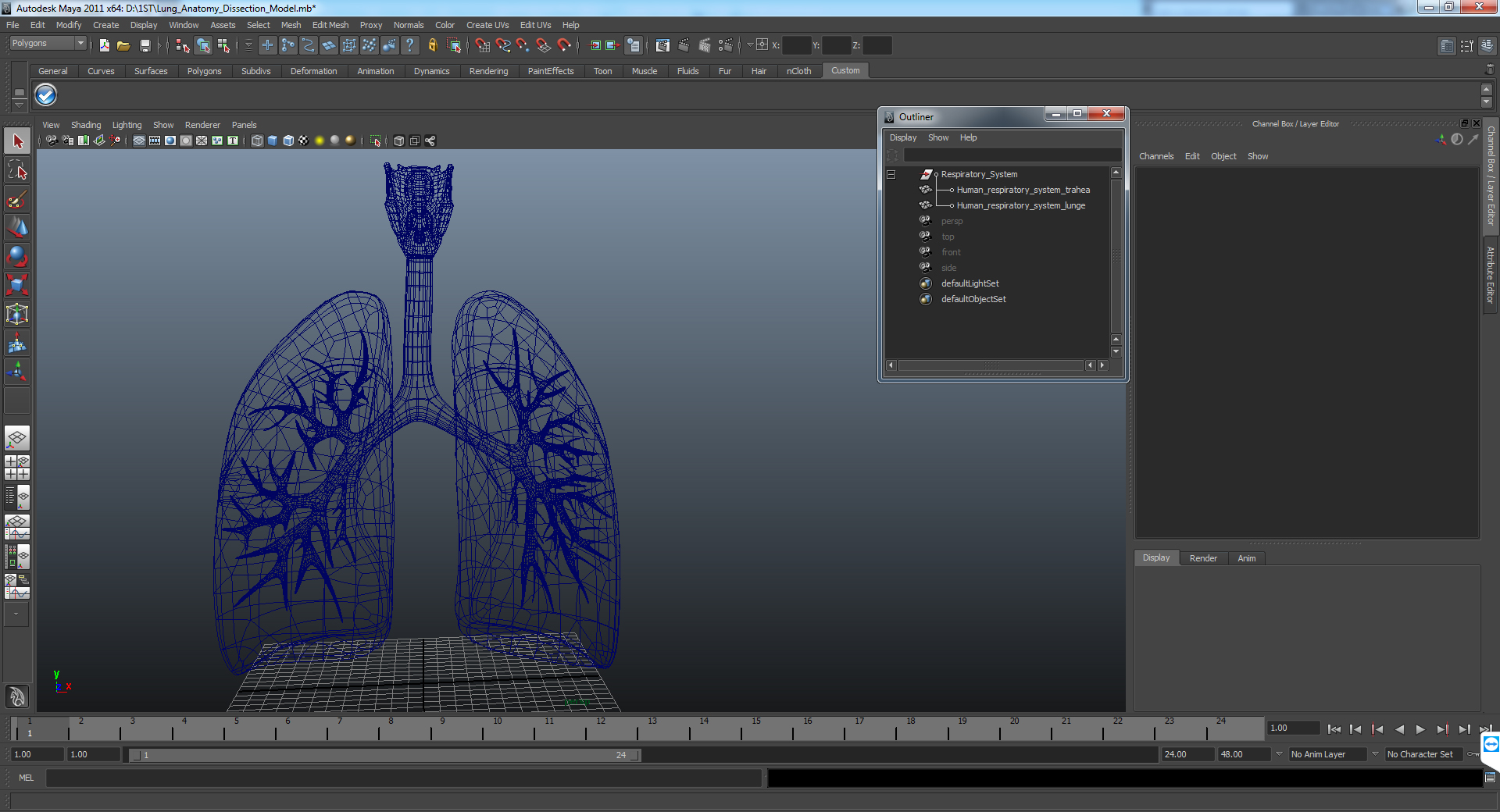Screen dimensions: 1500x812
Task: Enable snap to grids magnet icon
Action: 482,45
